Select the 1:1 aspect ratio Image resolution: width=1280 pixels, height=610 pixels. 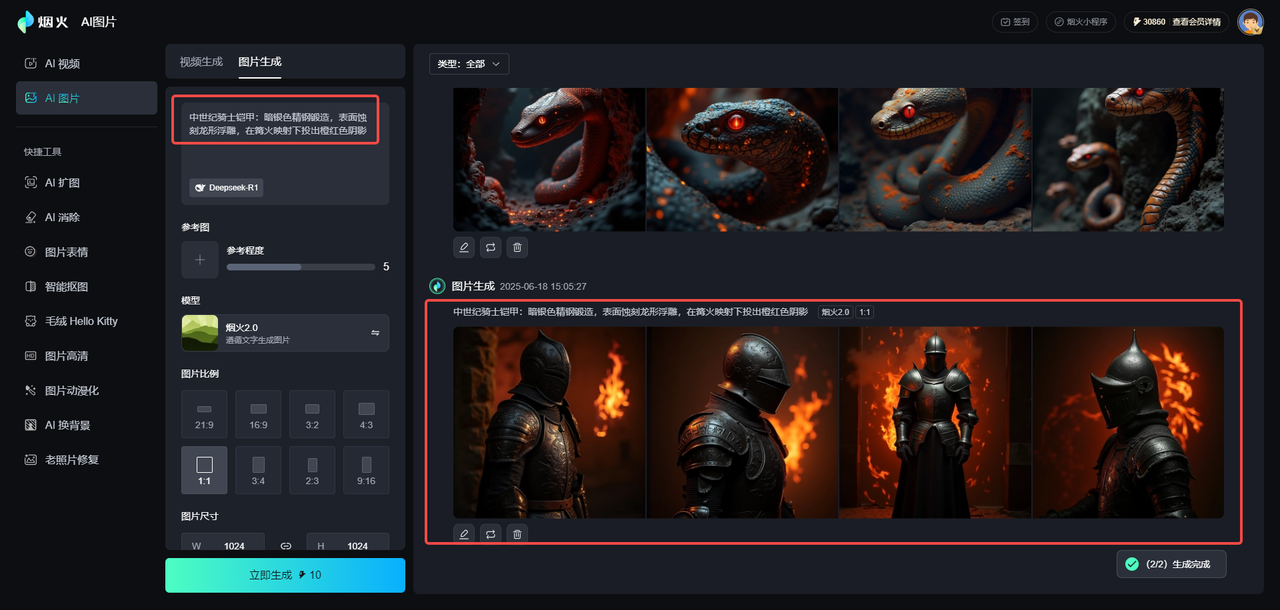click(204, 470)
